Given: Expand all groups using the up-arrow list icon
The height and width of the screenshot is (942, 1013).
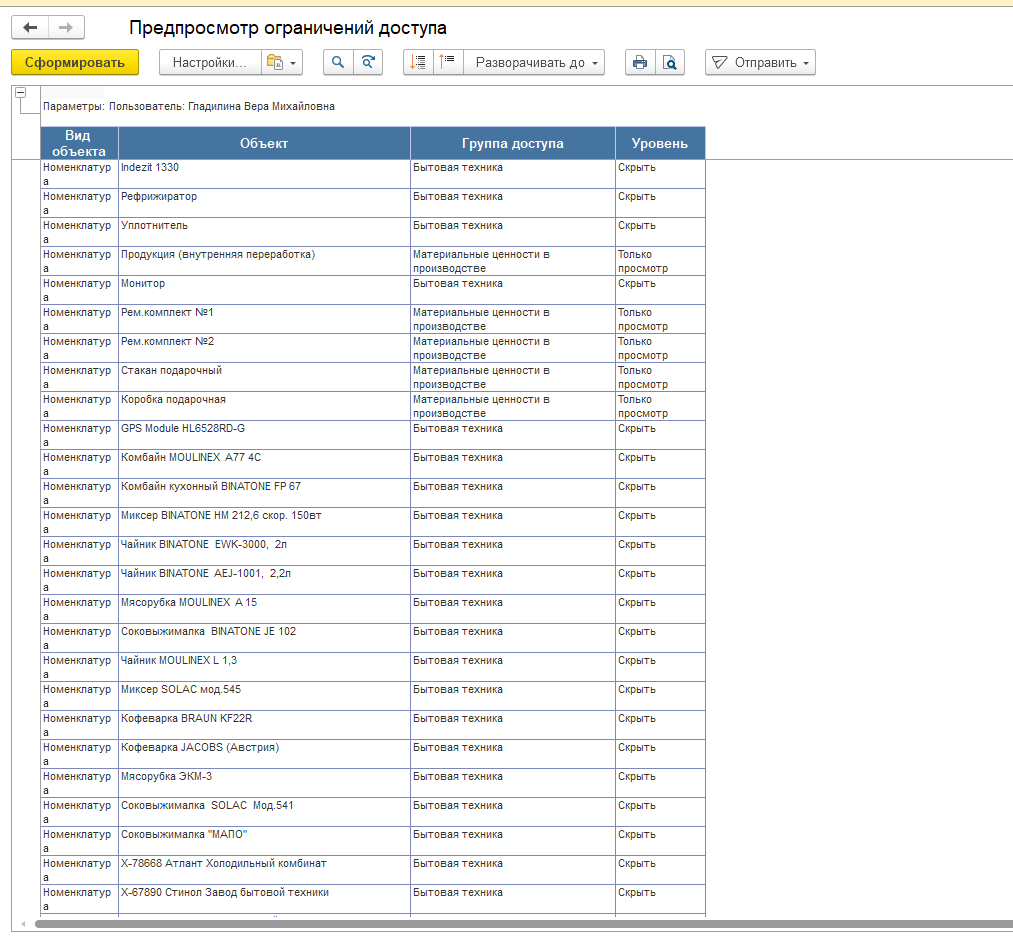Looking at the screenshot, I should 448,63.
